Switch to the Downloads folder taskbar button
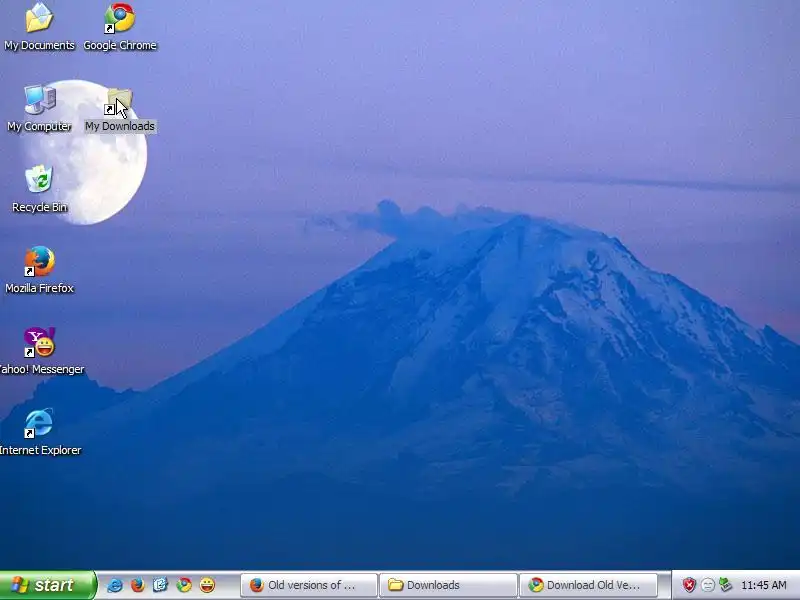Screen dimensions: 800x600 point(447,585)
